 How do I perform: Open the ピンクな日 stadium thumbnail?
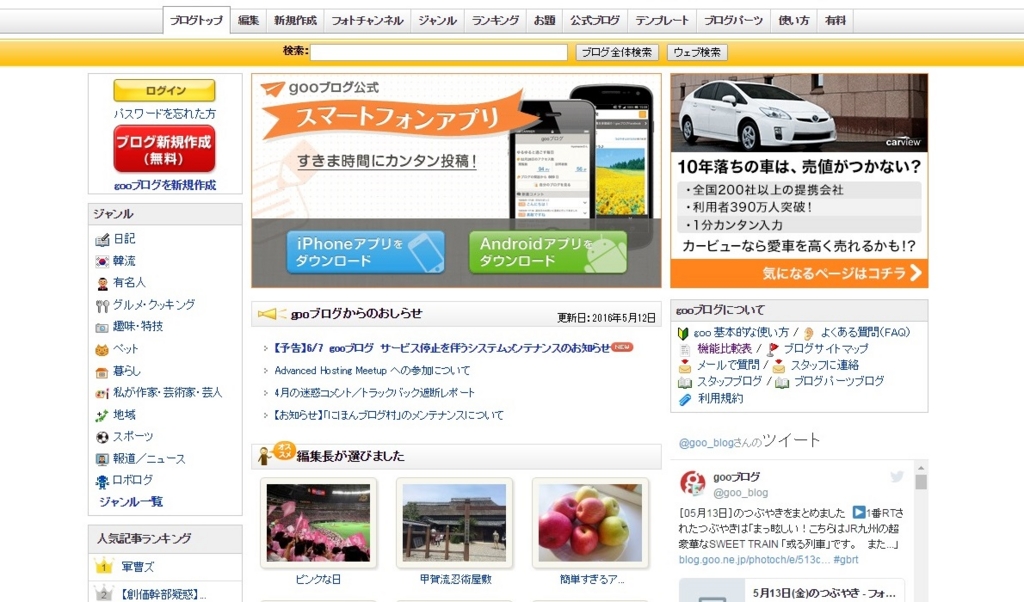(x=318, y=522)
